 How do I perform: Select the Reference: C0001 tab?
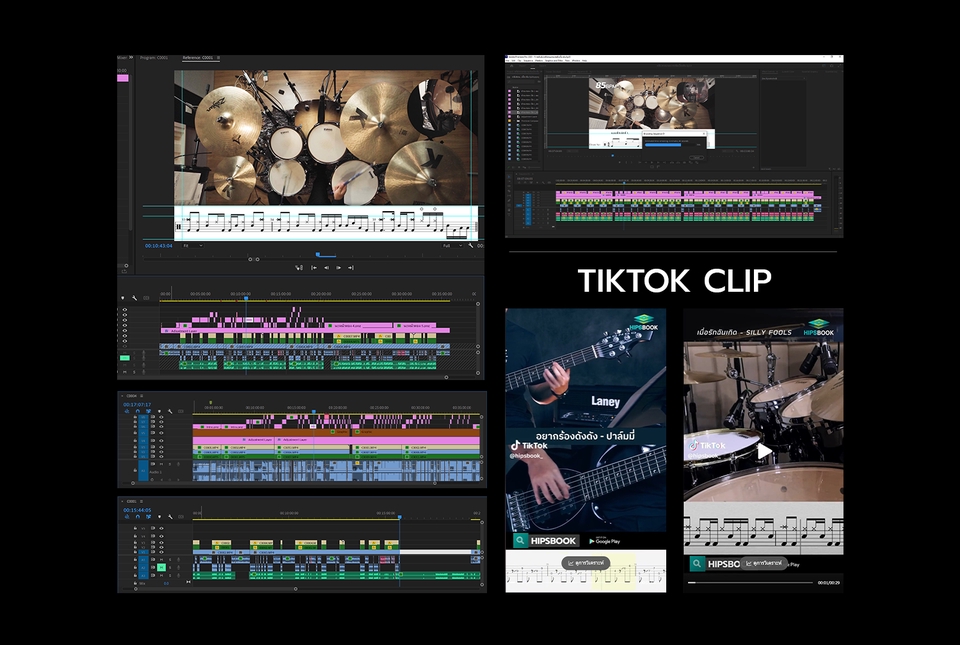coord(197,58)
